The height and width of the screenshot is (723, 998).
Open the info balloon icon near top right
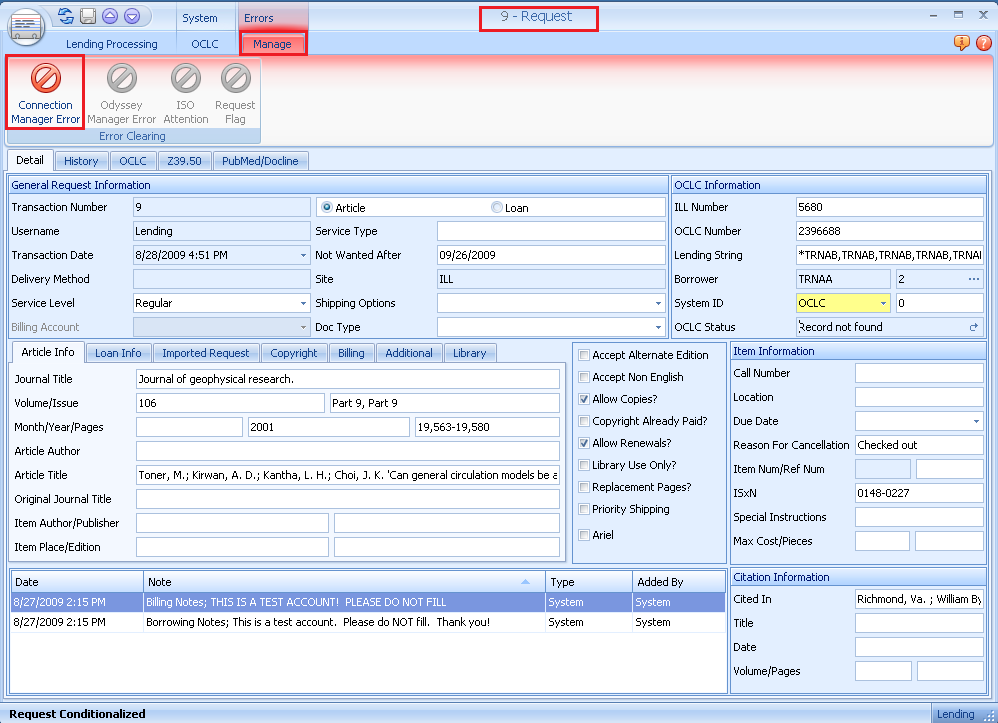(x=961, y=43)
